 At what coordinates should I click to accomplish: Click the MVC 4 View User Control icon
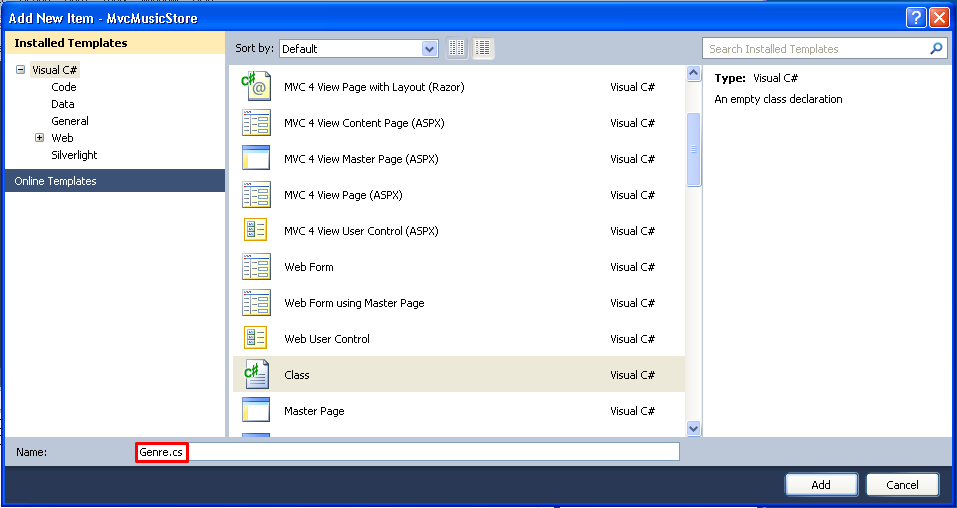(x=256, y=231)
